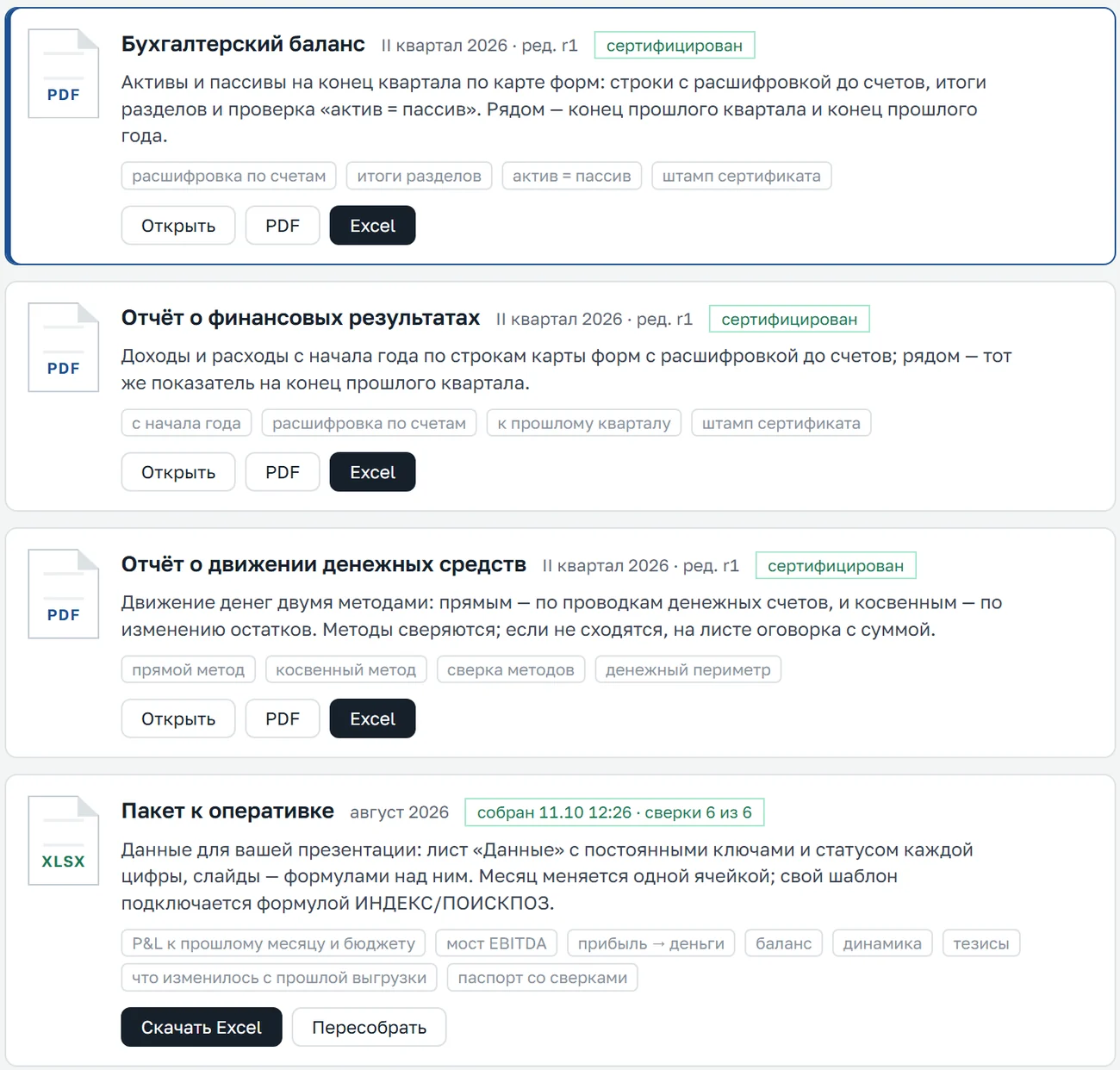Download Отчёт о финансовых результатах as PDF
This screenshot has height=1070, width=1120.
point(283,472)
